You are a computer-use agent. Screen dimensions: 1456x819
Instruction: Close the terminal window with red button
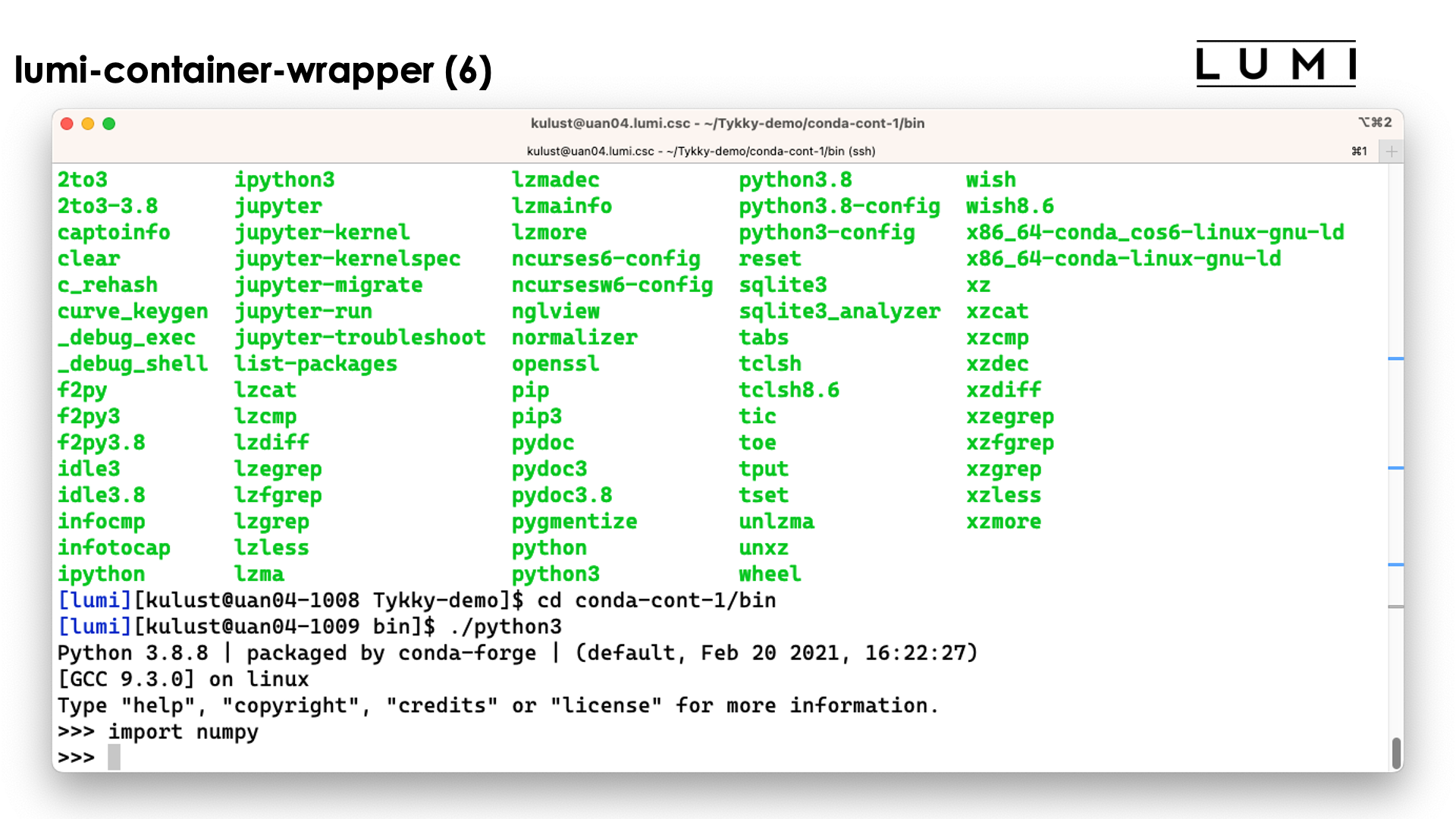click(67, 124)
